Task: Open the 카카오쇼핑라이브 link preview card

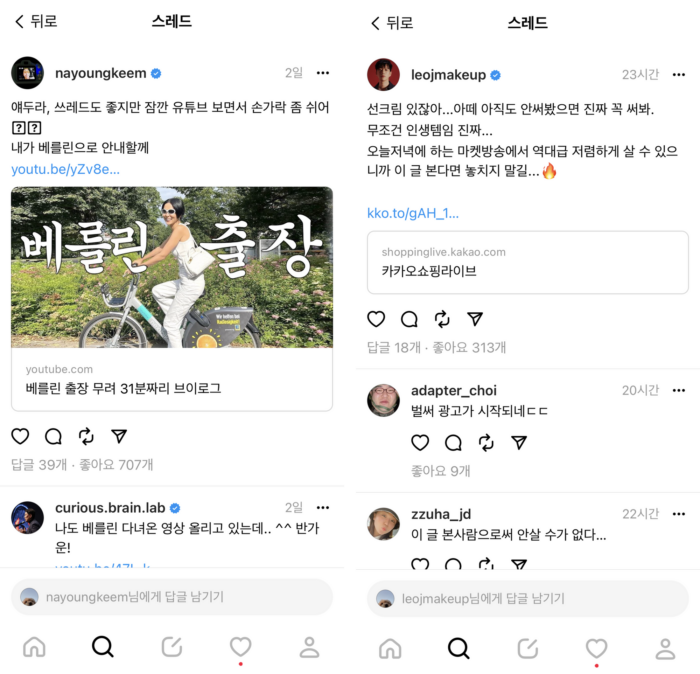Action: [528, 262]
